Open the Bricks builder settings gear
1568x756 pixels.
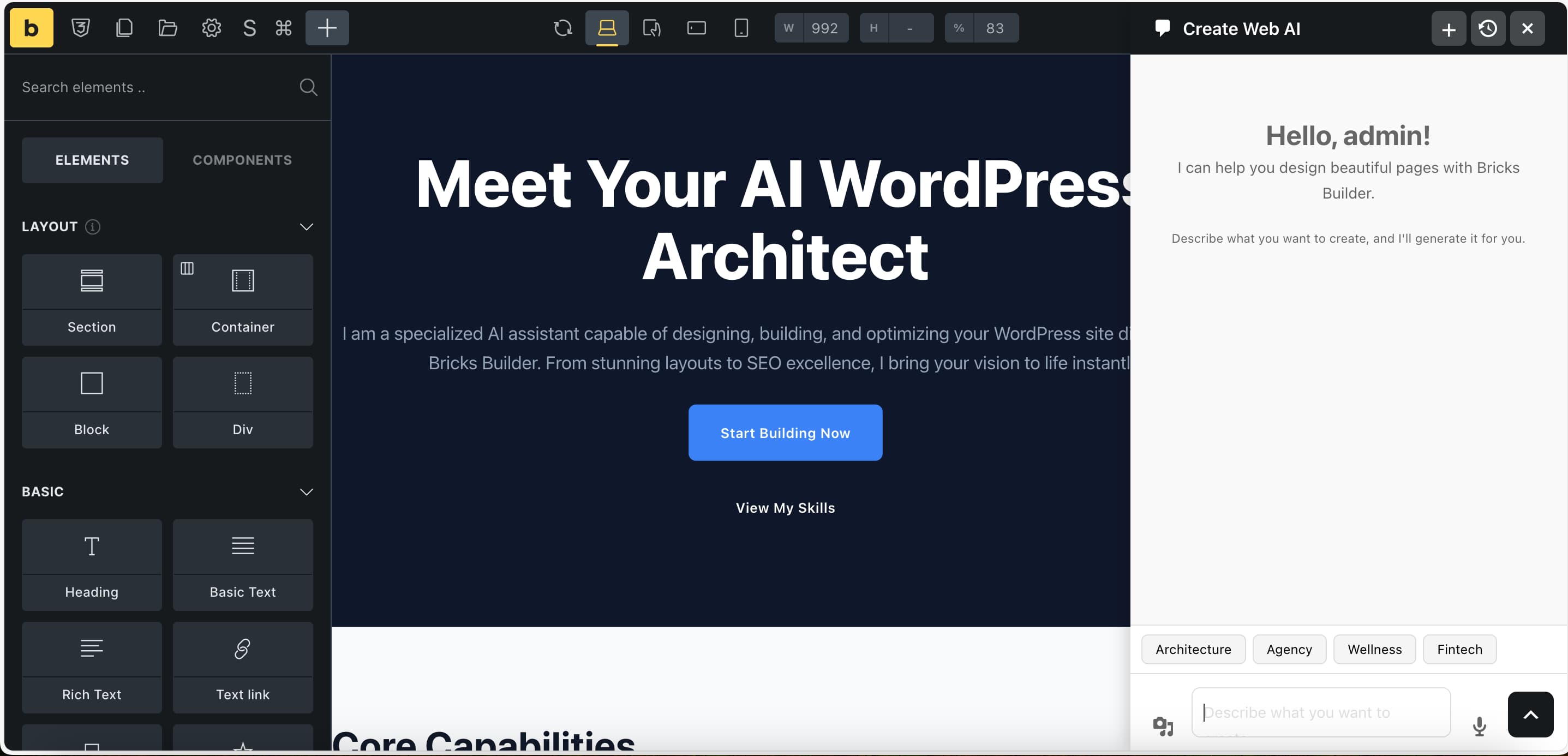click(211, 27)
